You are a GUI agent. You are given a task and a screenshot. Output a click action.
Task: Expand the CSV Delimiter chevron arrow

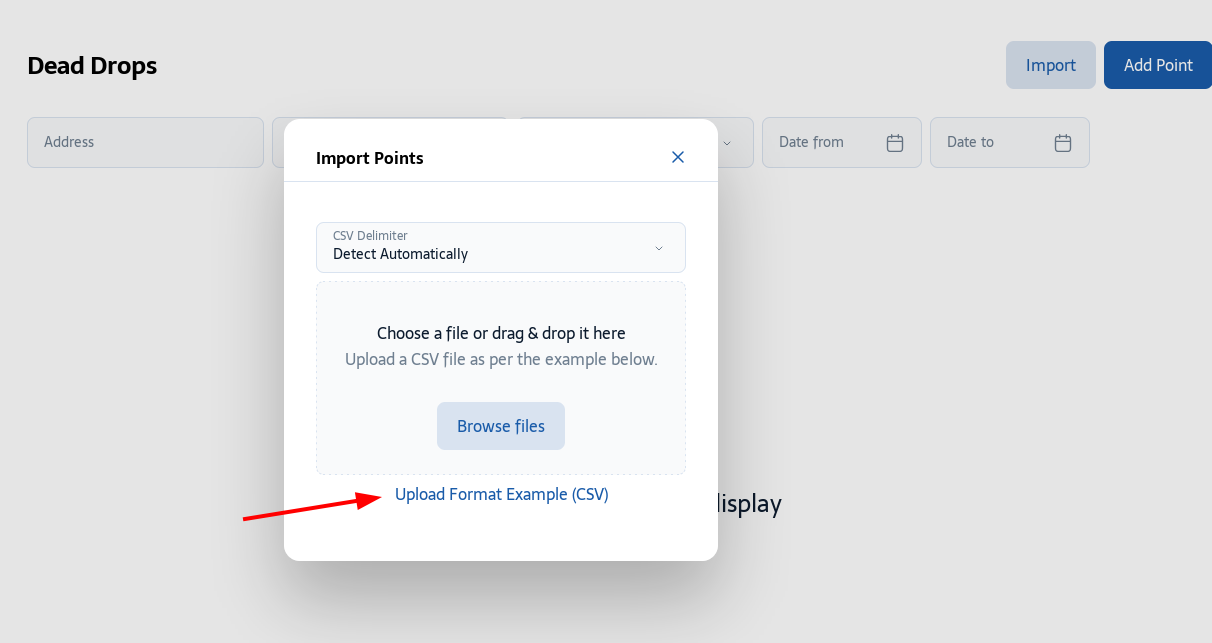[x=658, y=248]
